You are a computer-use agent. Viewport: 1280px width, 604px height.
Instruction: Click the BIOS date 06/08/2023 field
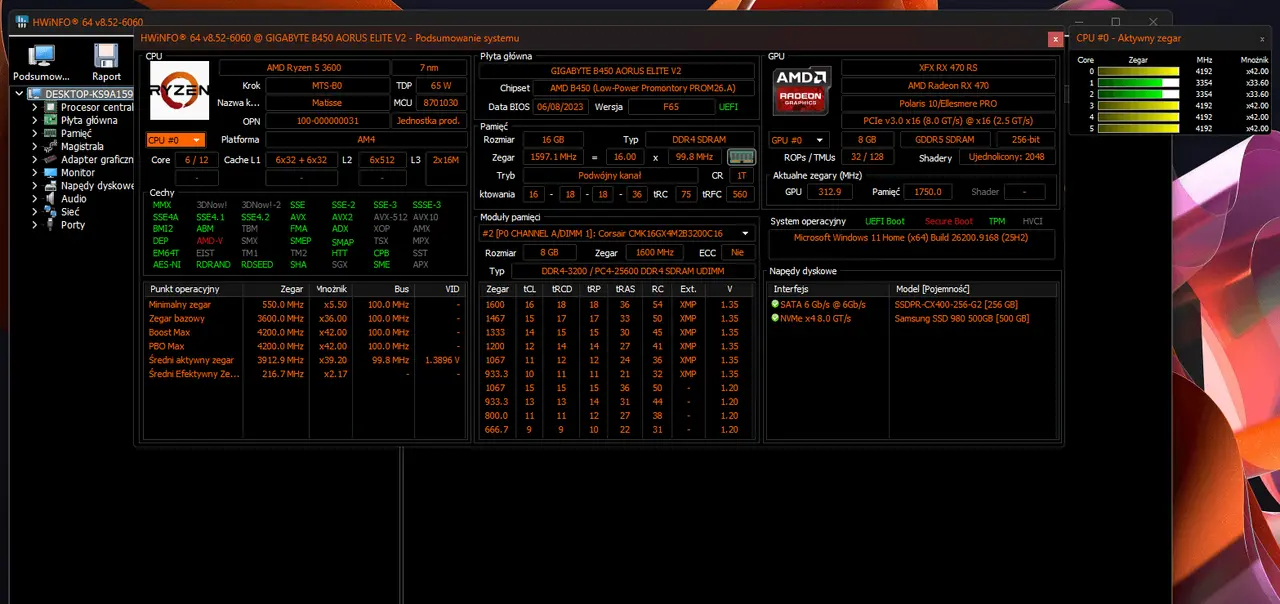click(561, 106)
